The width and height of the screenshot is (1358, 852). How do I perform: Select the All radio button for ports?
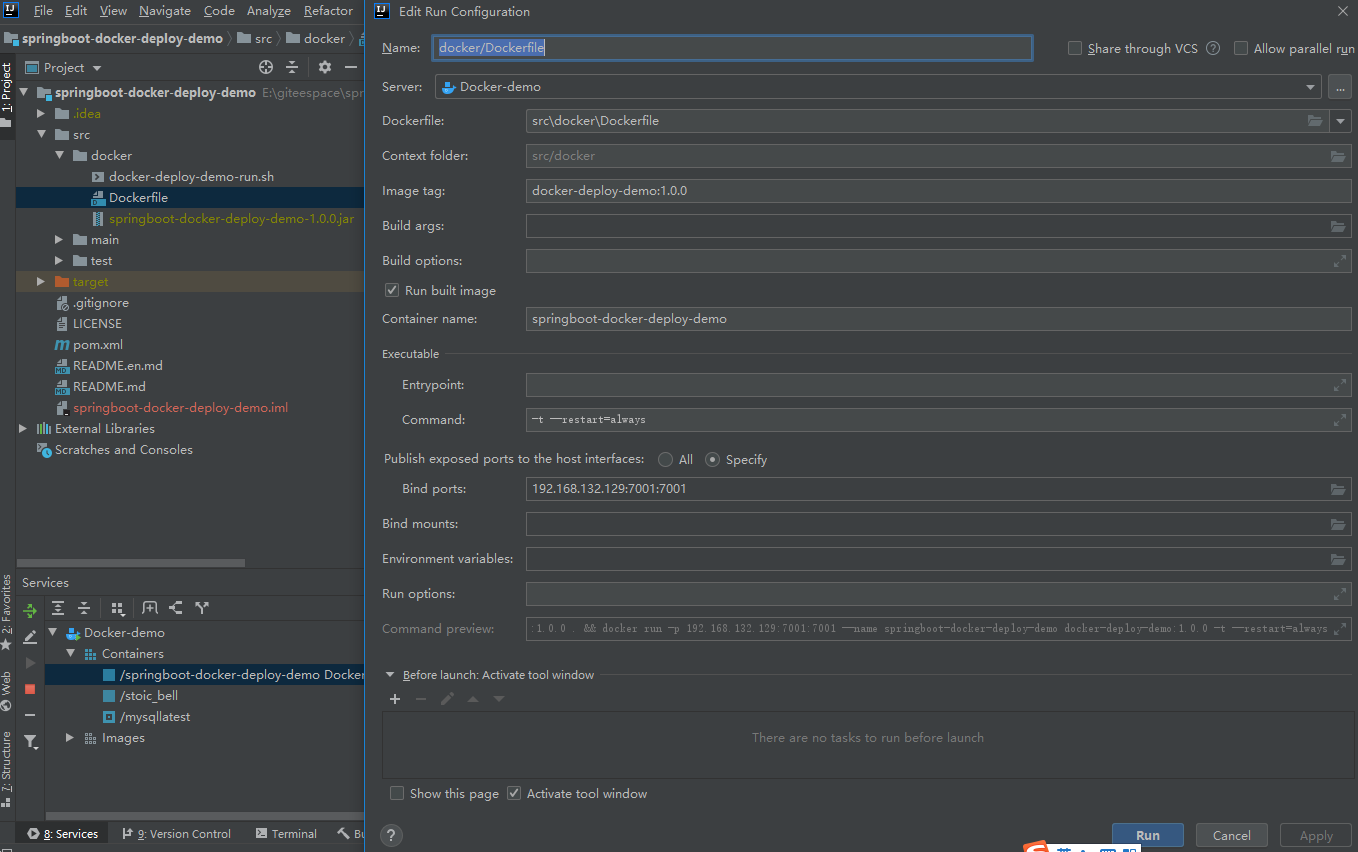665,459
